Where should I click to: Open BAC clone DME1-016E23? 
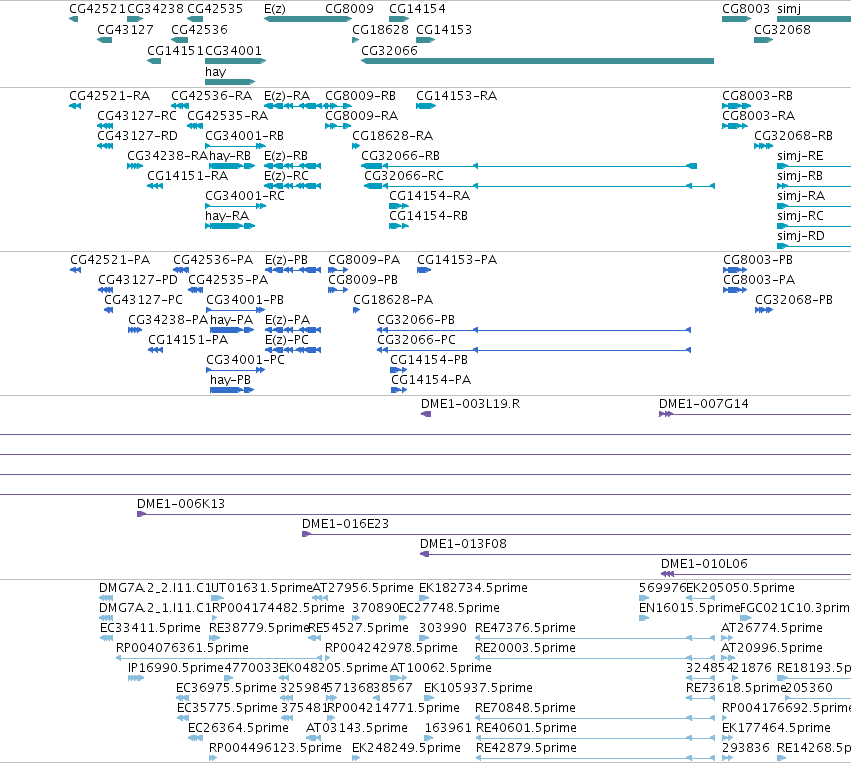tap(345, 524)
